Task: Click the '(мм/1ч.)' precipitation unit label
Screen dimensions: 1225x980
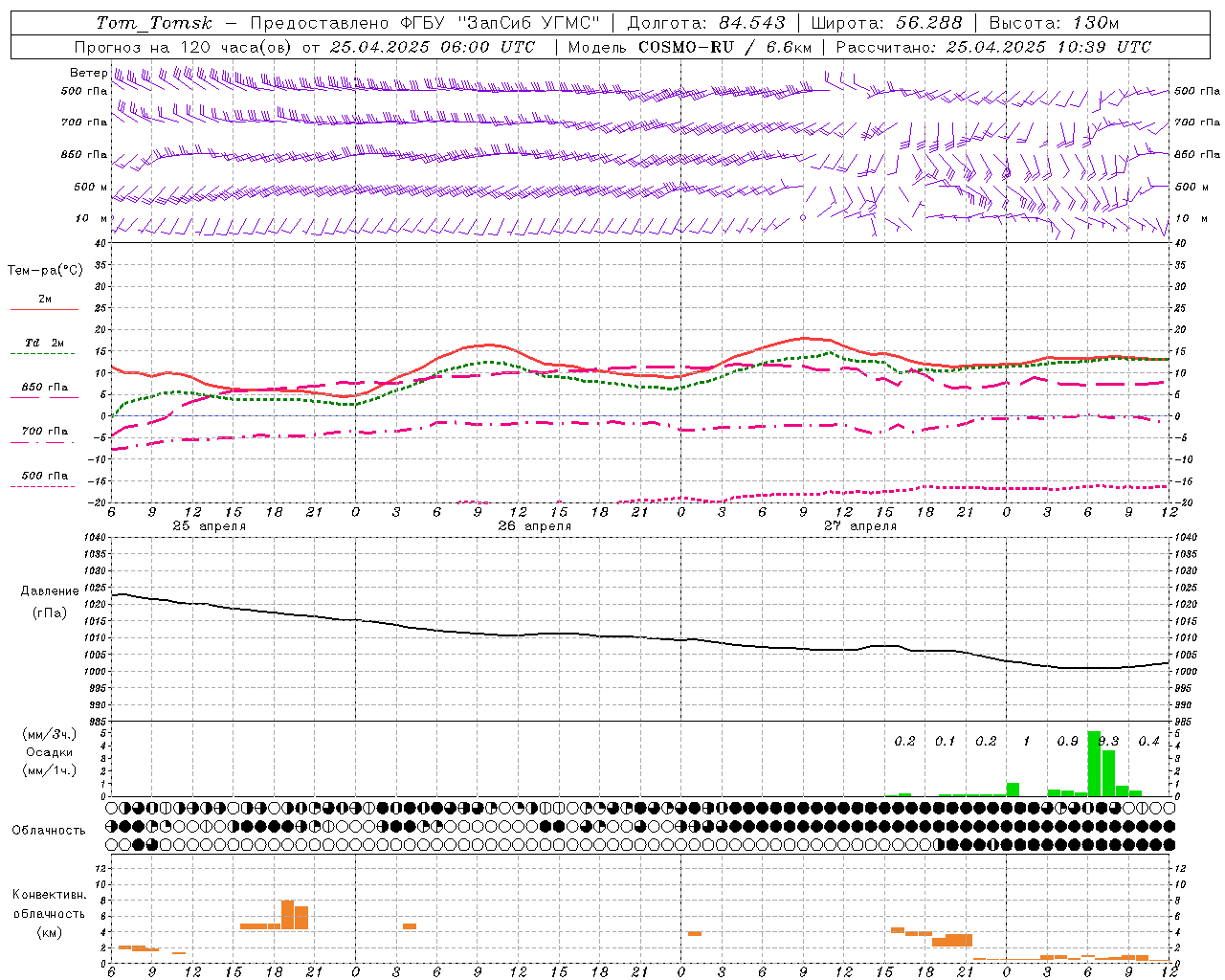Action: [50, 770]
